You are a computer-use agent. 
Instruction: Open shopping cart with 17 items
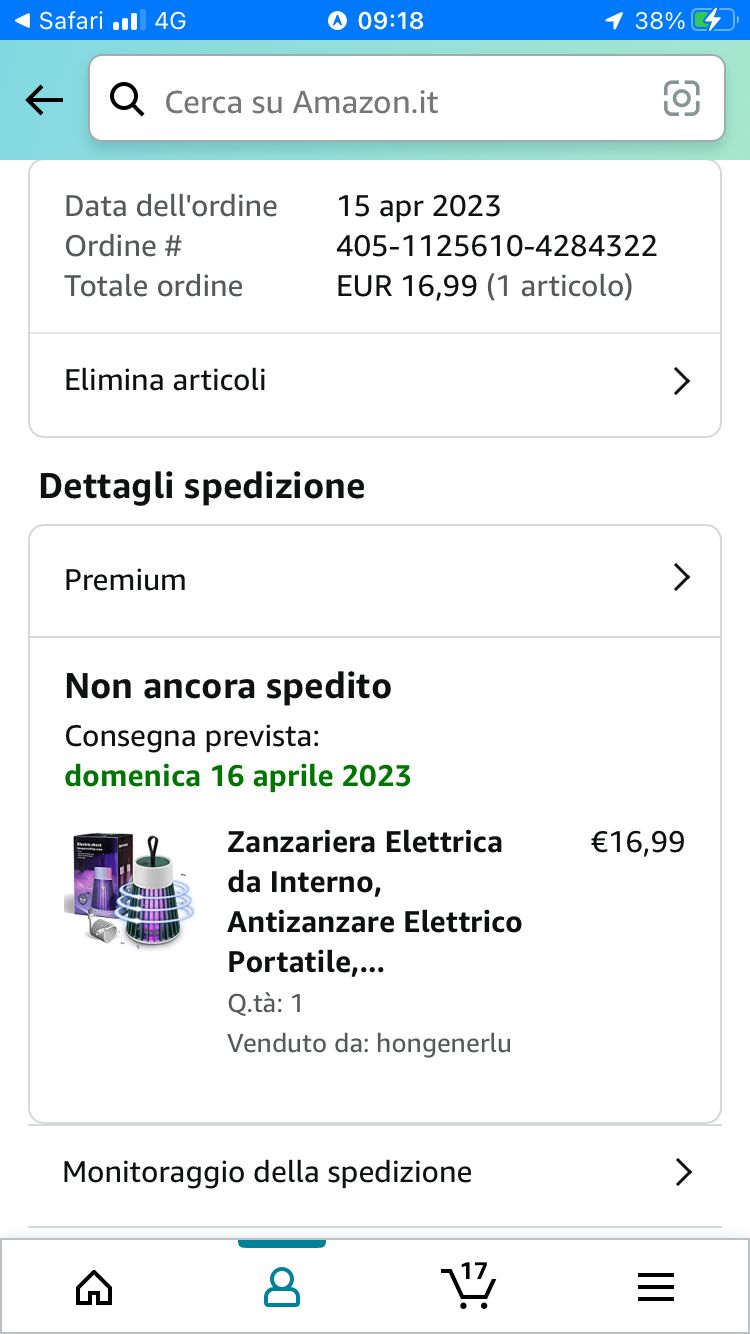pos(468,1285)
